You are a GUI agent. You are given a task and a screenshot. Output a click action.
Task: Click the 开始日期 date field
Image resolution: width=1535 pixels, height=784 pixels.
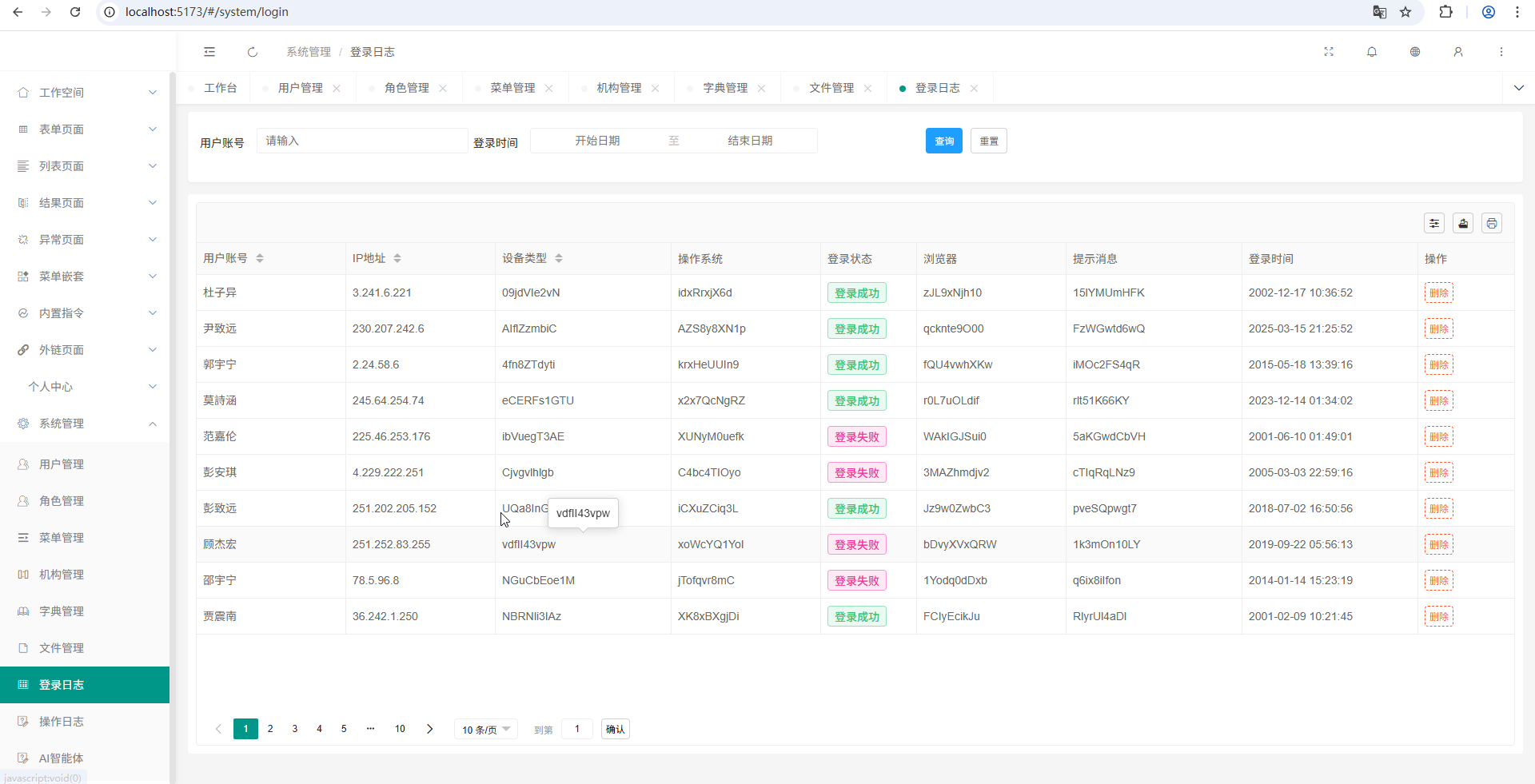[x=598, y=141]
